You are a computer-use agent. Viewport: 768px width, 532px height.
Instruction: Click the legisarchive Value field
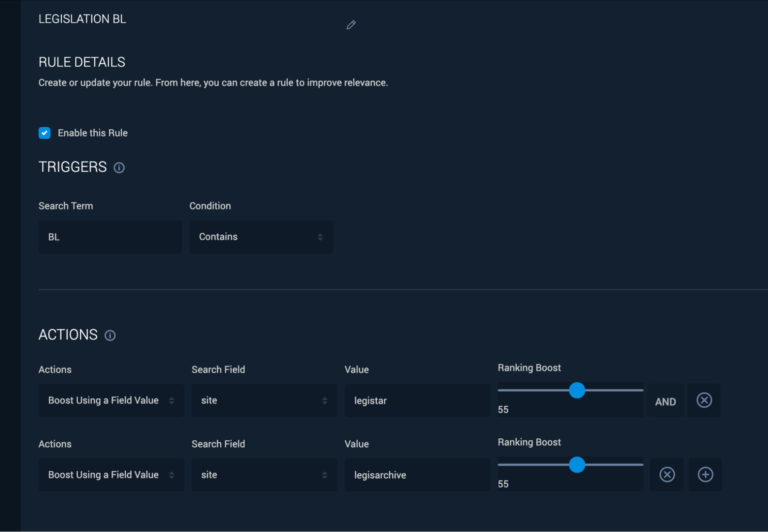tap(417, 475)
